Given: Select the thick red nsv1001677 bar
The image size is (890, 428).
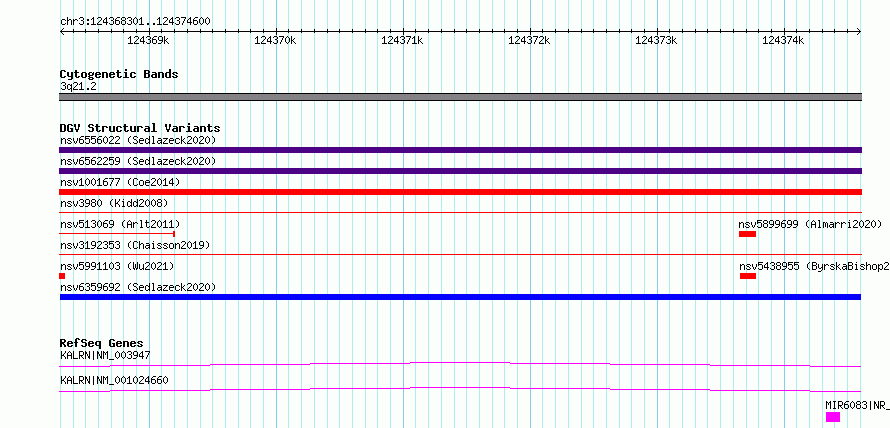Looking at the screenshot, I should [x=460, y=192].
